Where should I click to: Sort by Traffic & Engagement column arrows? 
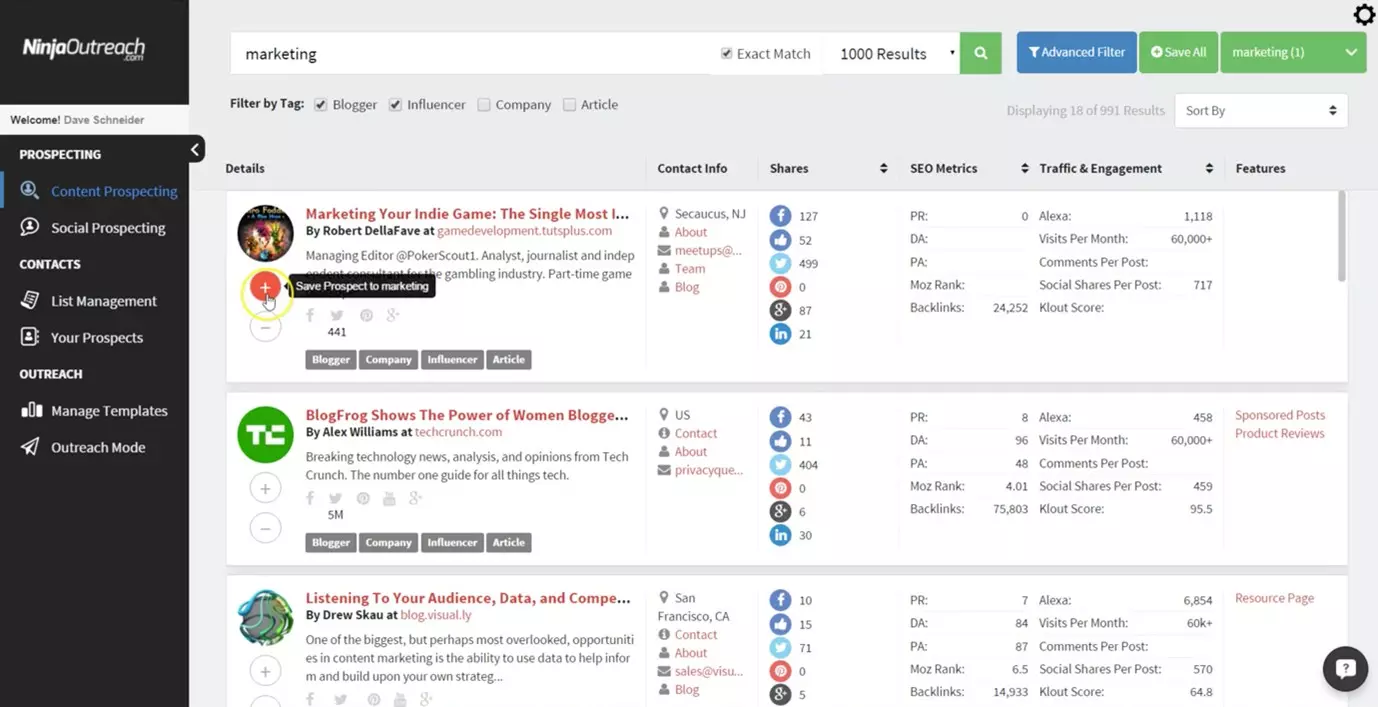pos(1209,168)
